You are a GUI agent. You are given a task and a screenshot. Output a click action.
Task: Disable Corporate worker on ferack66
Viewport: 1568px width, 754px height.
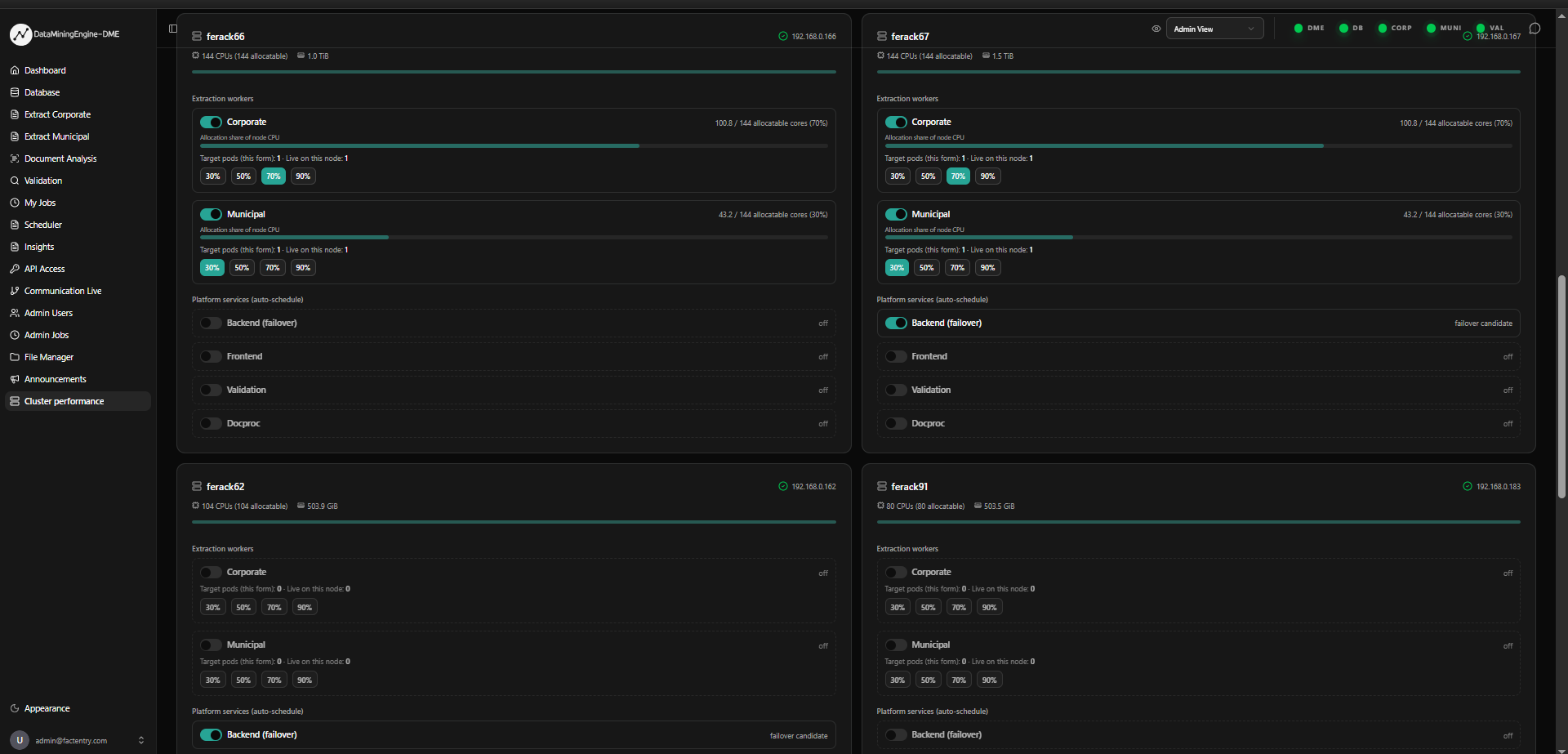[x=211, y=123]
